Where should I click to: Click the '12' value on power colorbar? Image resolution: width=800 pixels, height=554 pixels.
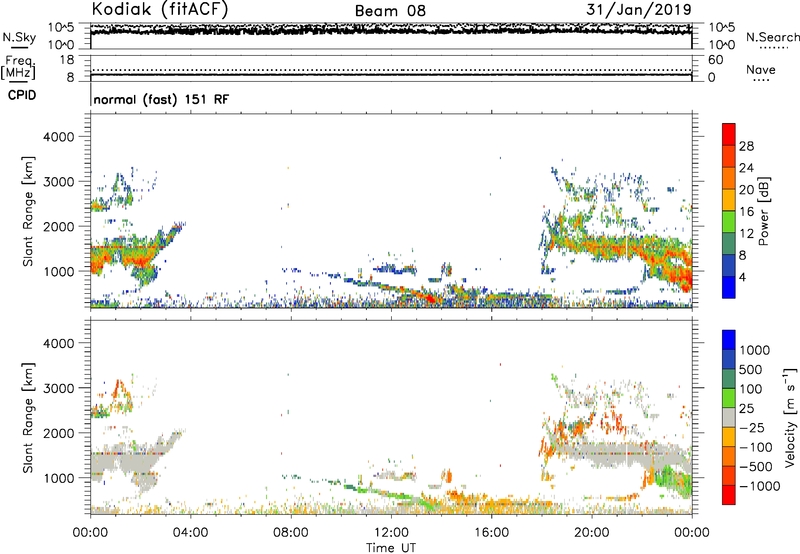746,234
